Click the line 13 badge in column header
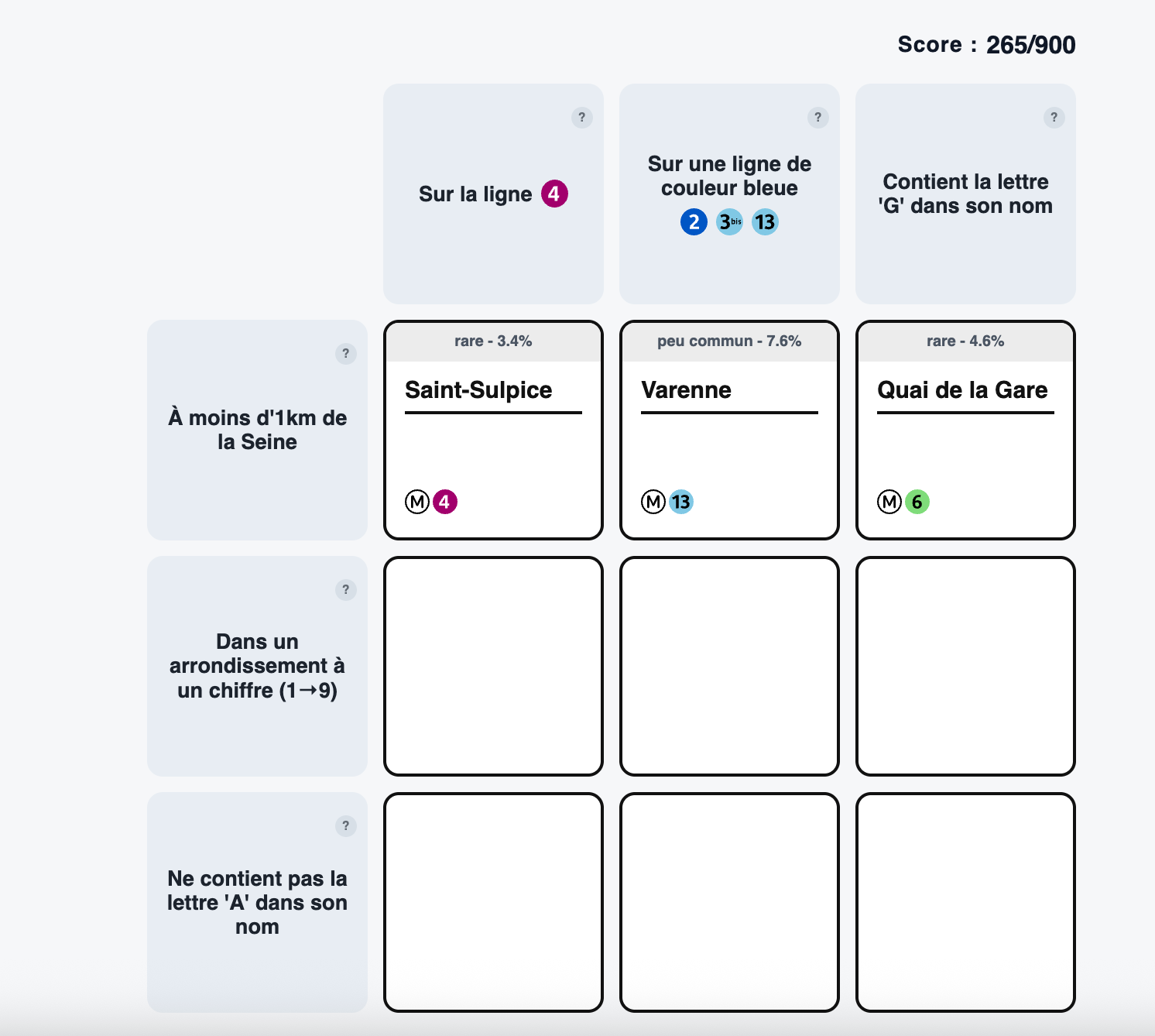 [765, 222]
